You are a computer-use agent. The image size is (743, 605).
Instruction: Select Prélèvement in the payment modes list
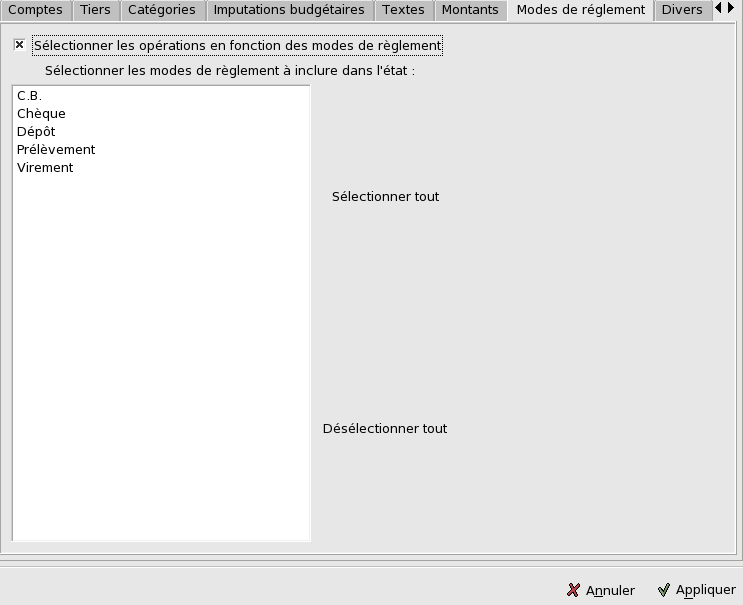[x=161, y=150]
